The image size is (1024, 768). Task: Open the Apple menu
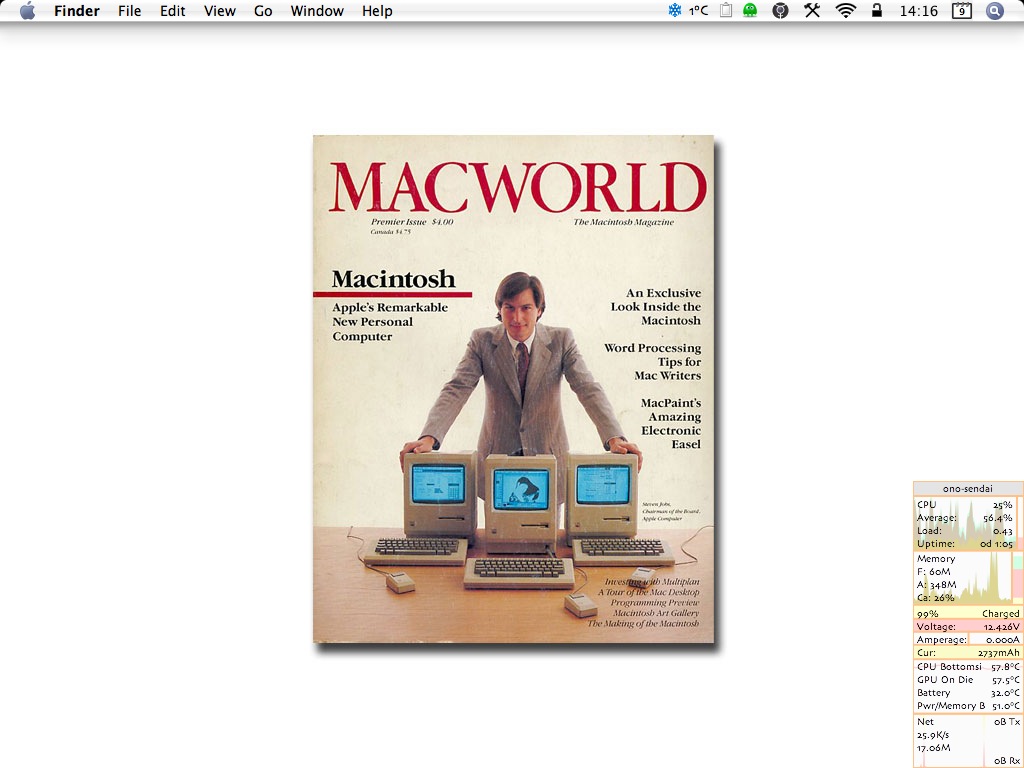tap(27, 10)
